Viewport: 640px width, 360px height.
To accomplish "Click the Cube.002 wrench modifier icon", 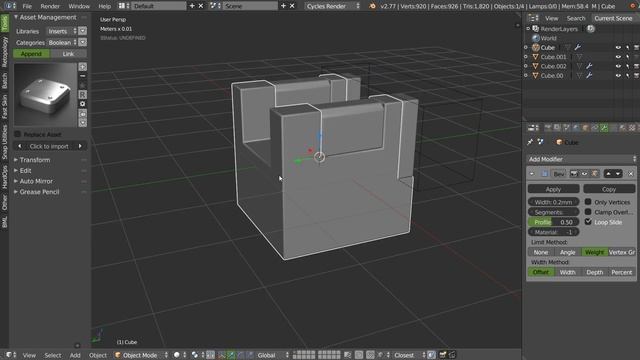I will [x=589, y=66].
